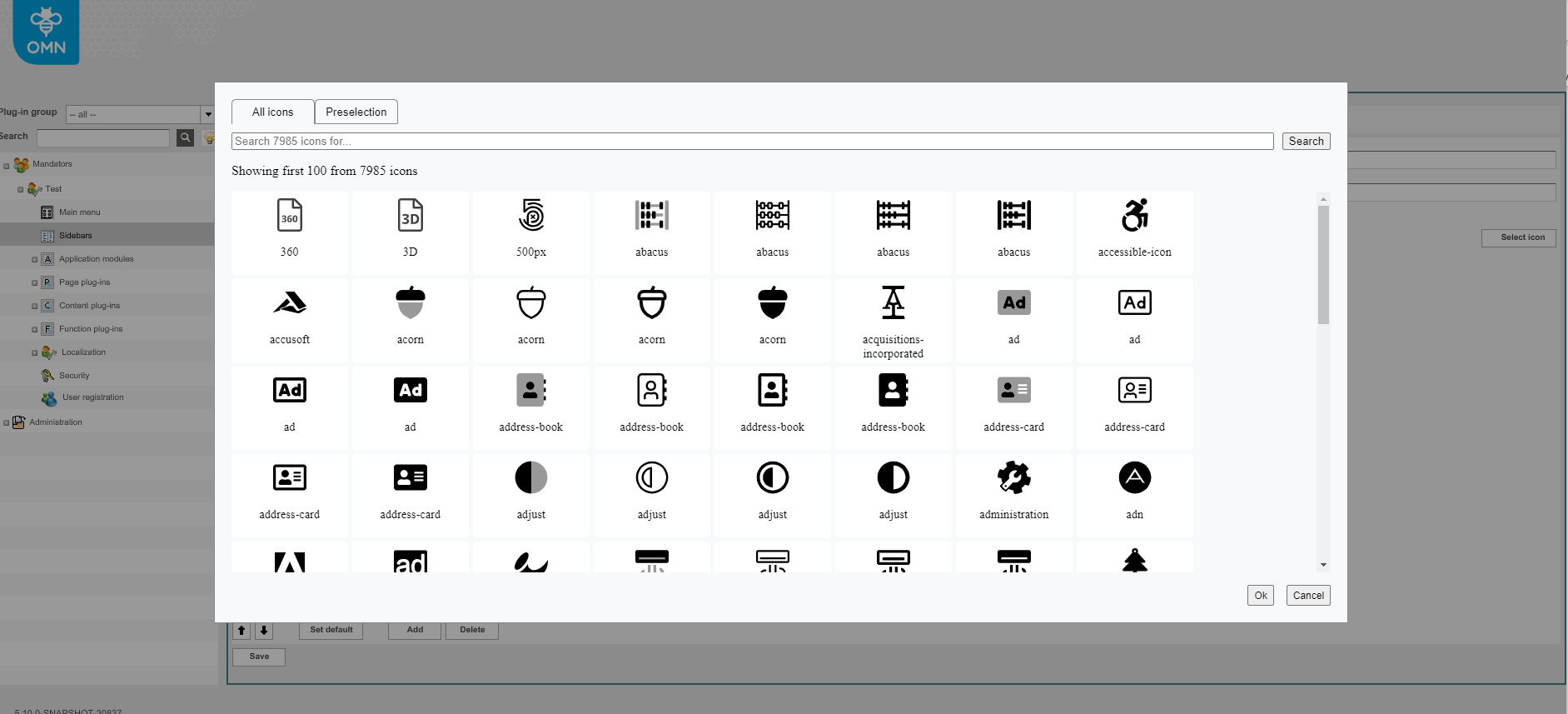Viewport: 1568px width, 714px height.
Task: Expand the Application modules node
Action: pyautogui.click(x=34, y=260)
